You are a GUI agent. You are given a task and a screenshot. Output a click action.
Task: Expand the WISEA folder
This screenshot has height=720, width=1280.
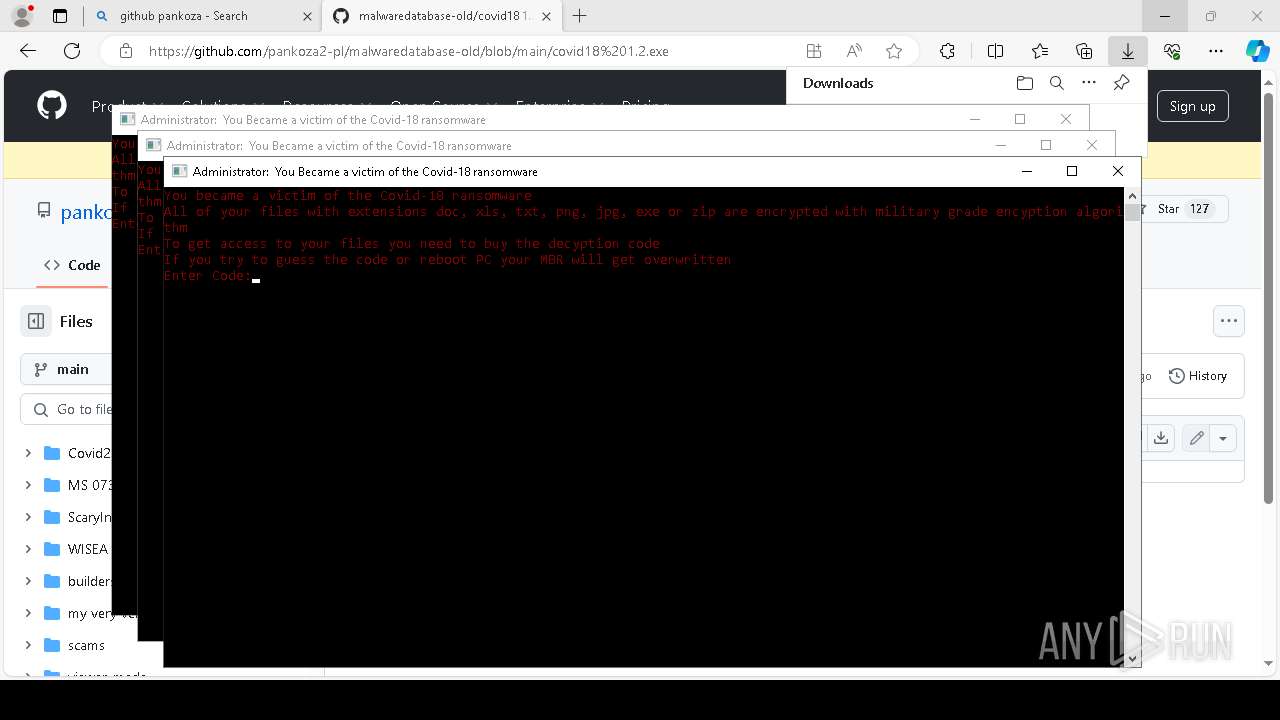click(28, 549)
